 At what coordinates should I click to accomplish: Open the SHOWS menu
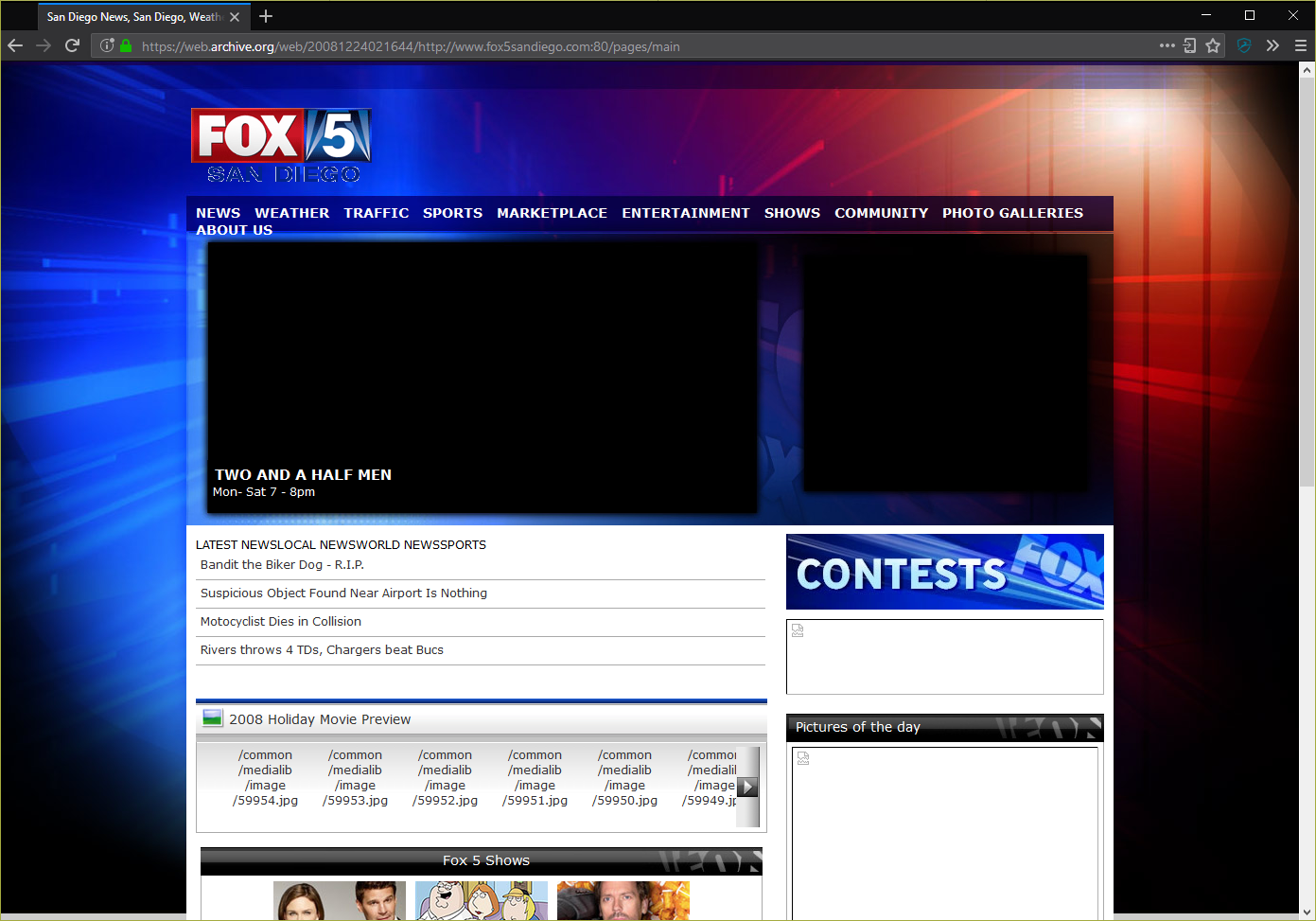point(793,213)
